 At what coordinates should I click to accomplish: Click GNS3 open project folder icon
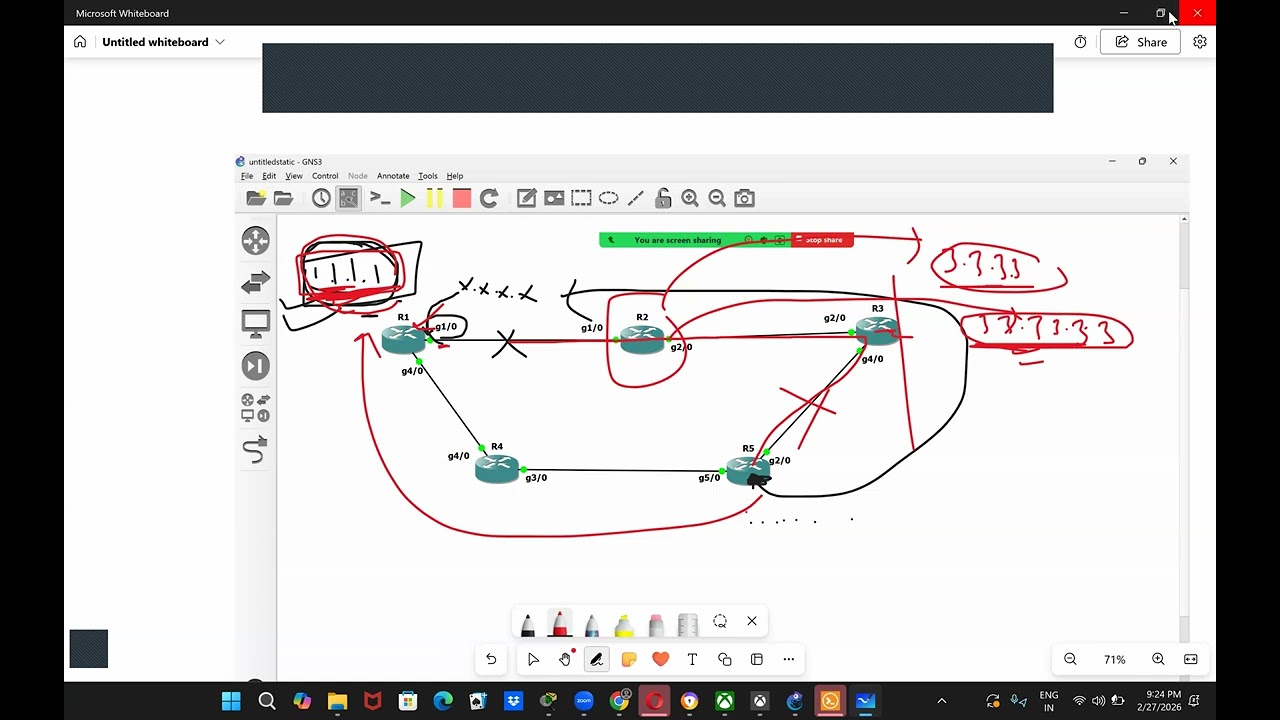pyautogui.click(x=283, y=198)
